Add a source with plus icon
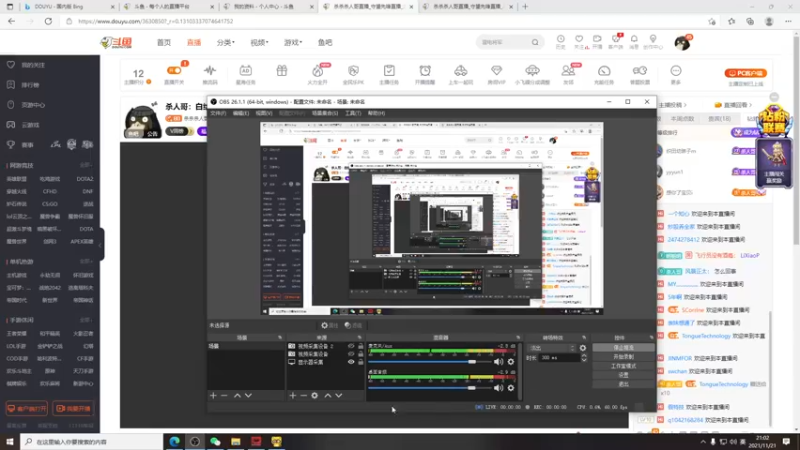Image resolution: width=800 pixels, height=450 pixels. 292,395
